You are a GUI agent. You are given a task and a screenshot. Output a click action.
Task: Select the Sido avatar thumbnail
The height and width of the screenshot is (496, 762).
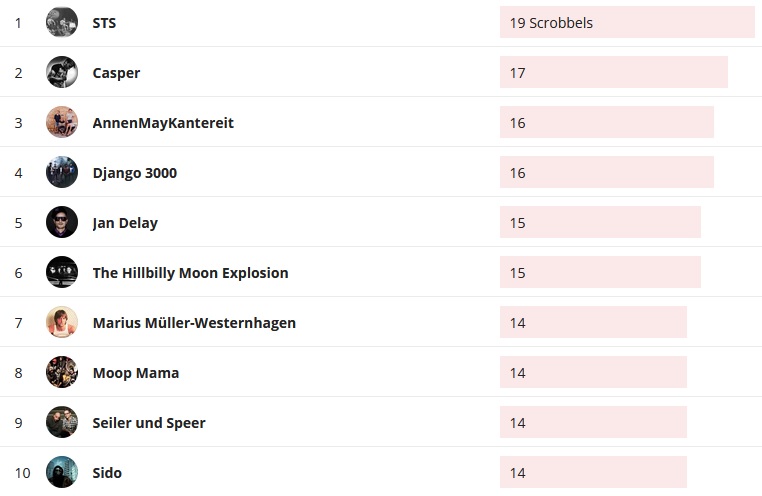coord(62,472)
